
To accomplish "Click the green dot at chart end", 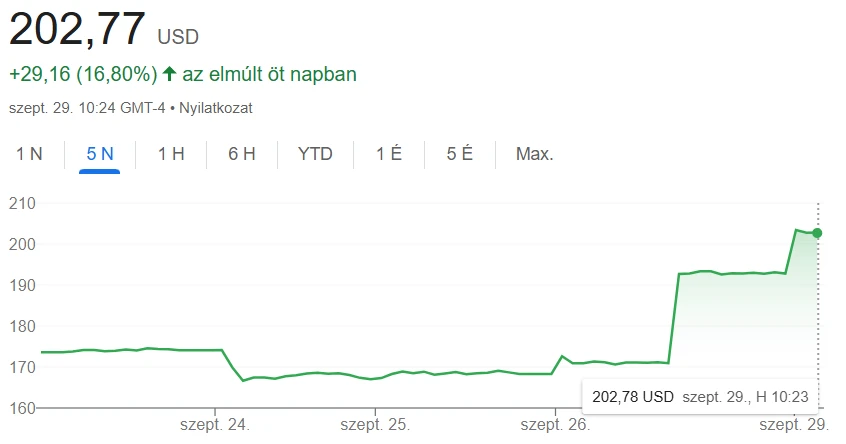I will click(817, 233).
